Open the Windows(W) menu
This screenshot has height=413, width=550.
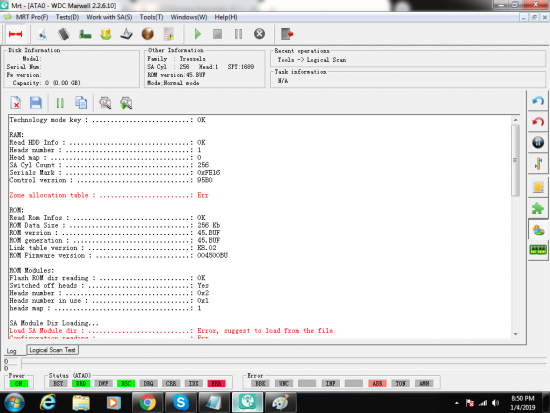[189, 17]
